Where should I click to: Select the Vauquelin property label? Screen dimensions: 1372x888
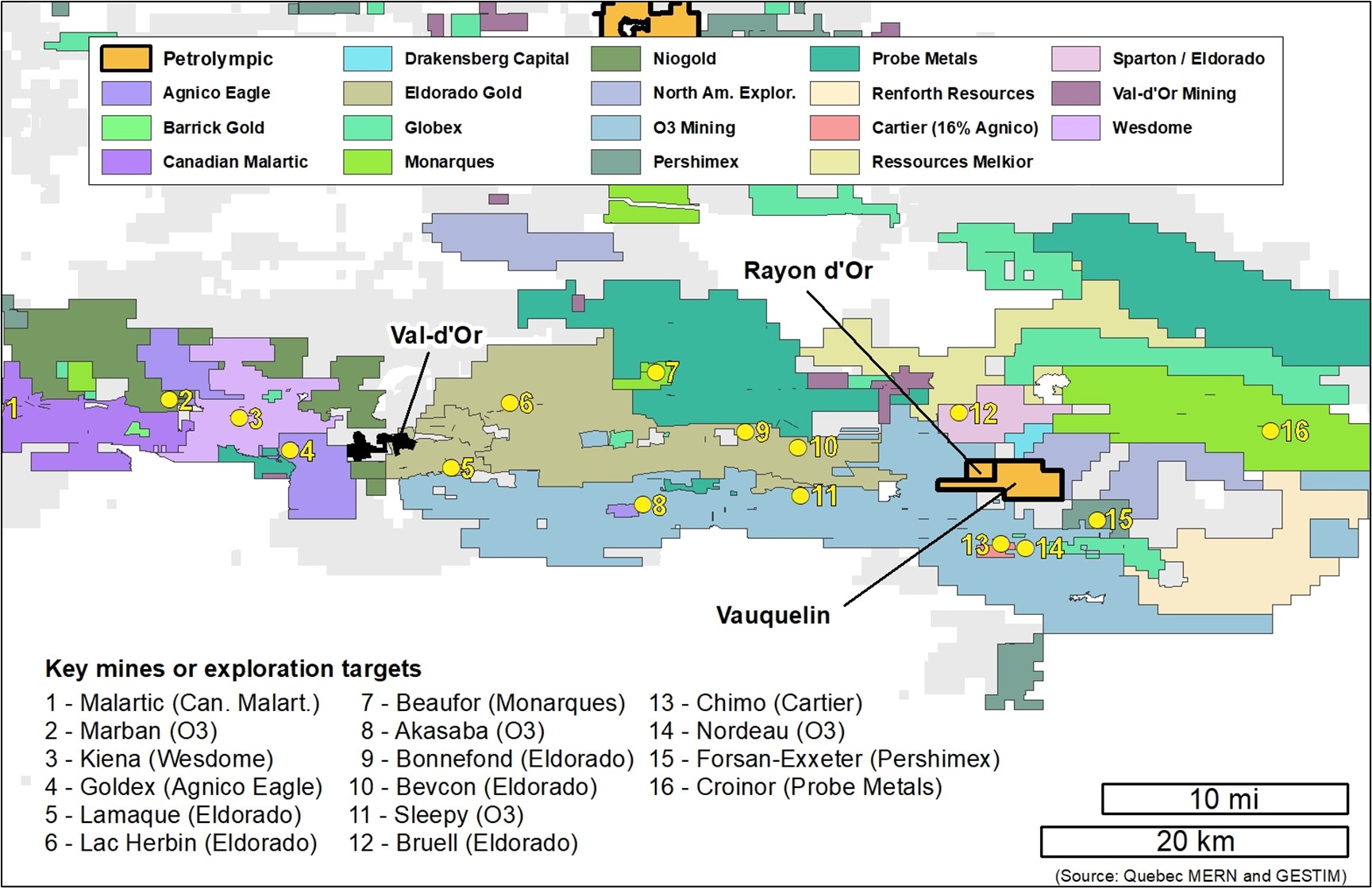[x=773, y=615]
